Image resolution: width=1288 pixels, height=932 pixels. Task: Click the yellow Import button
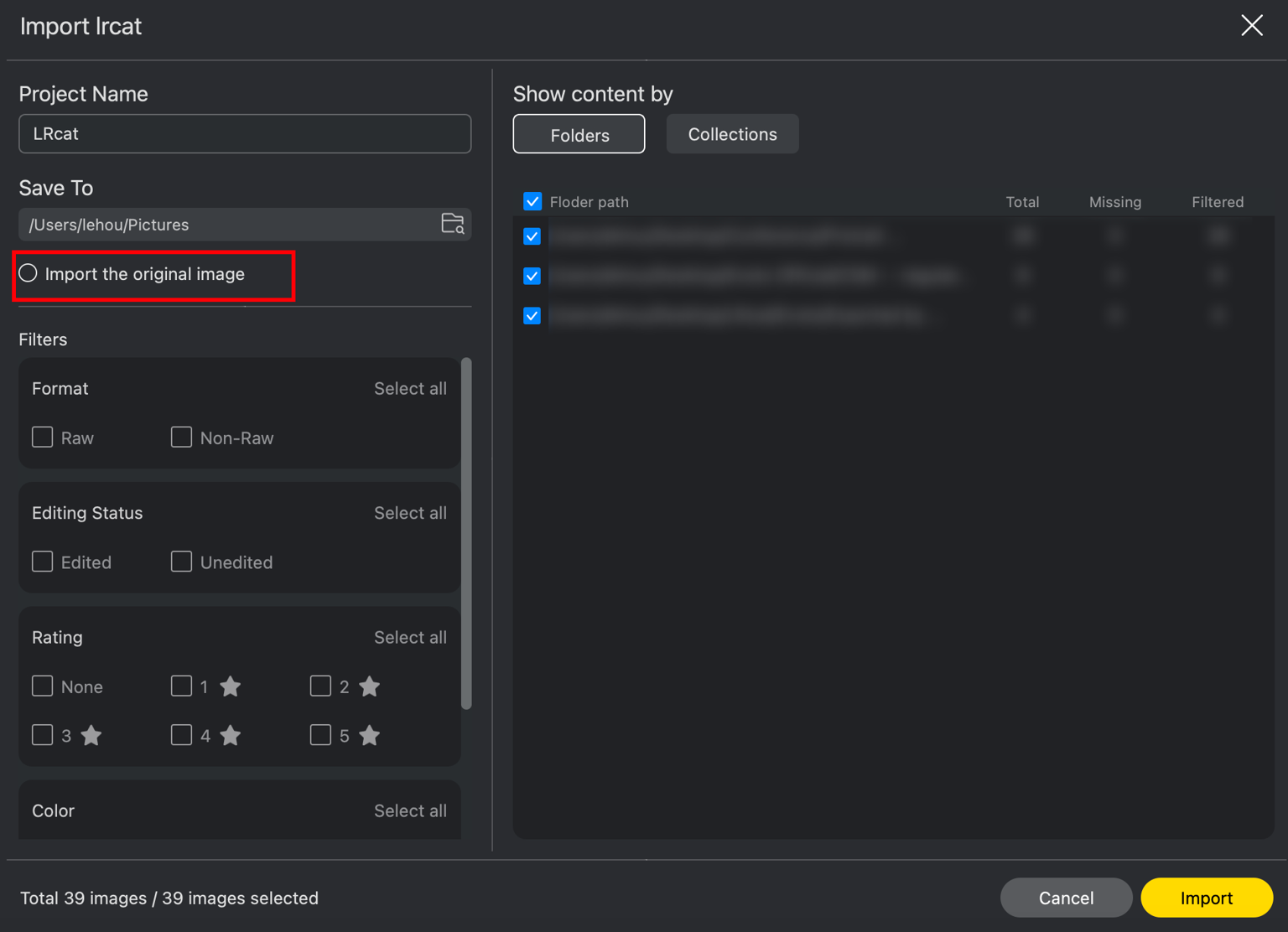1207,898
